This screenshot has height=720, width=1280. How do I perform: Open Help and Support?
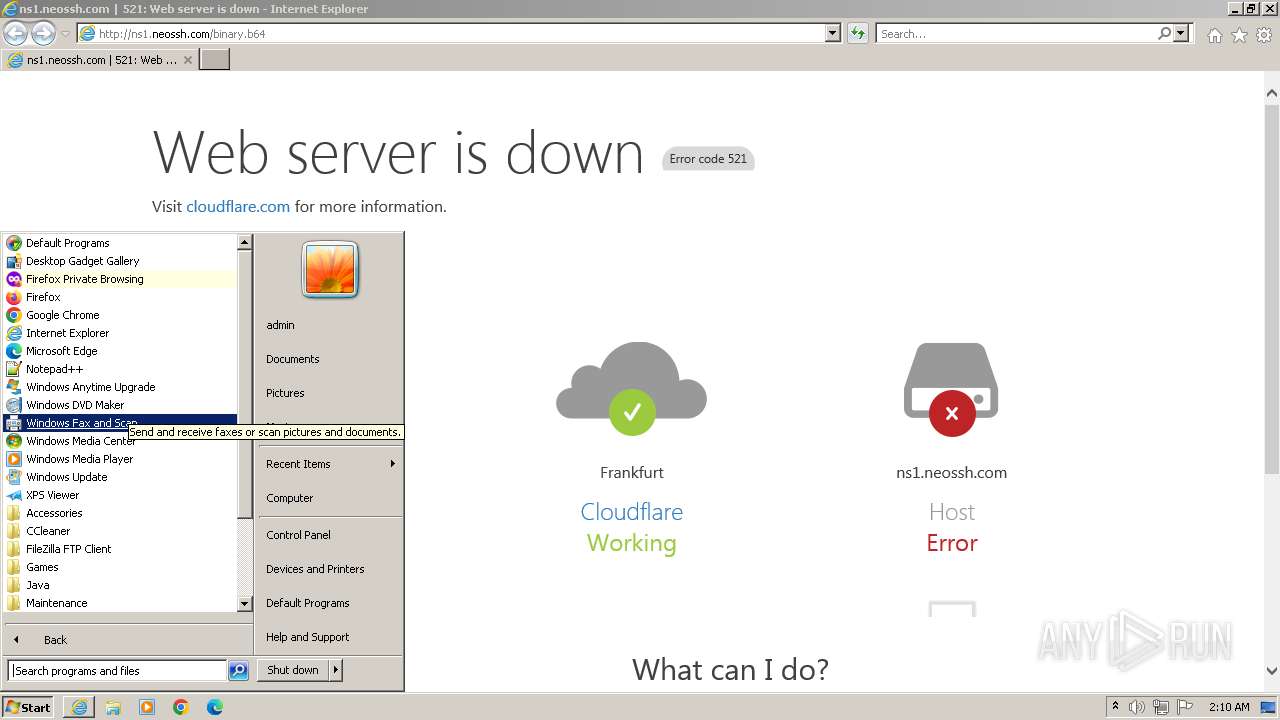[330, 637]
